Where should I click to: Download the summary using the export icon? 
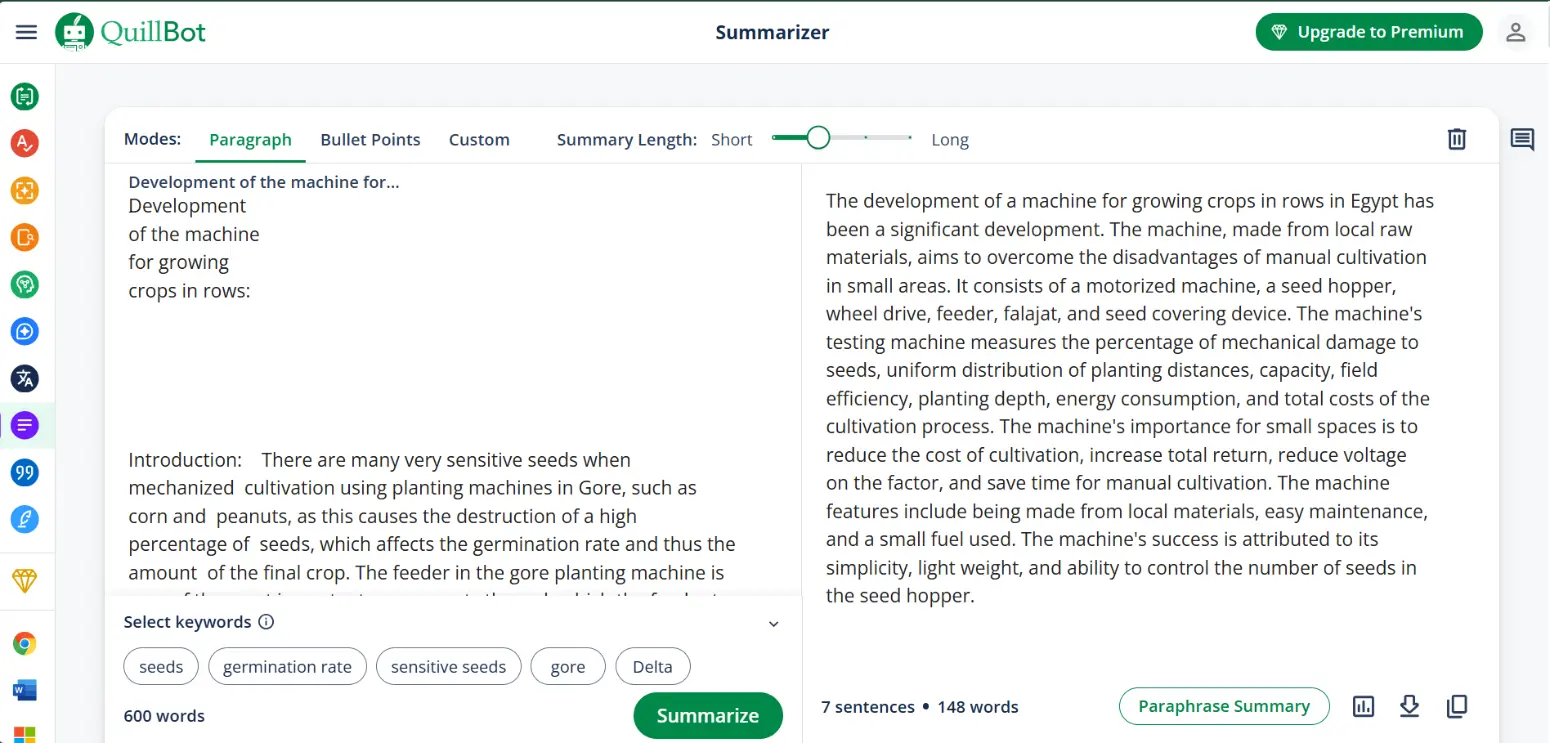1410,706
